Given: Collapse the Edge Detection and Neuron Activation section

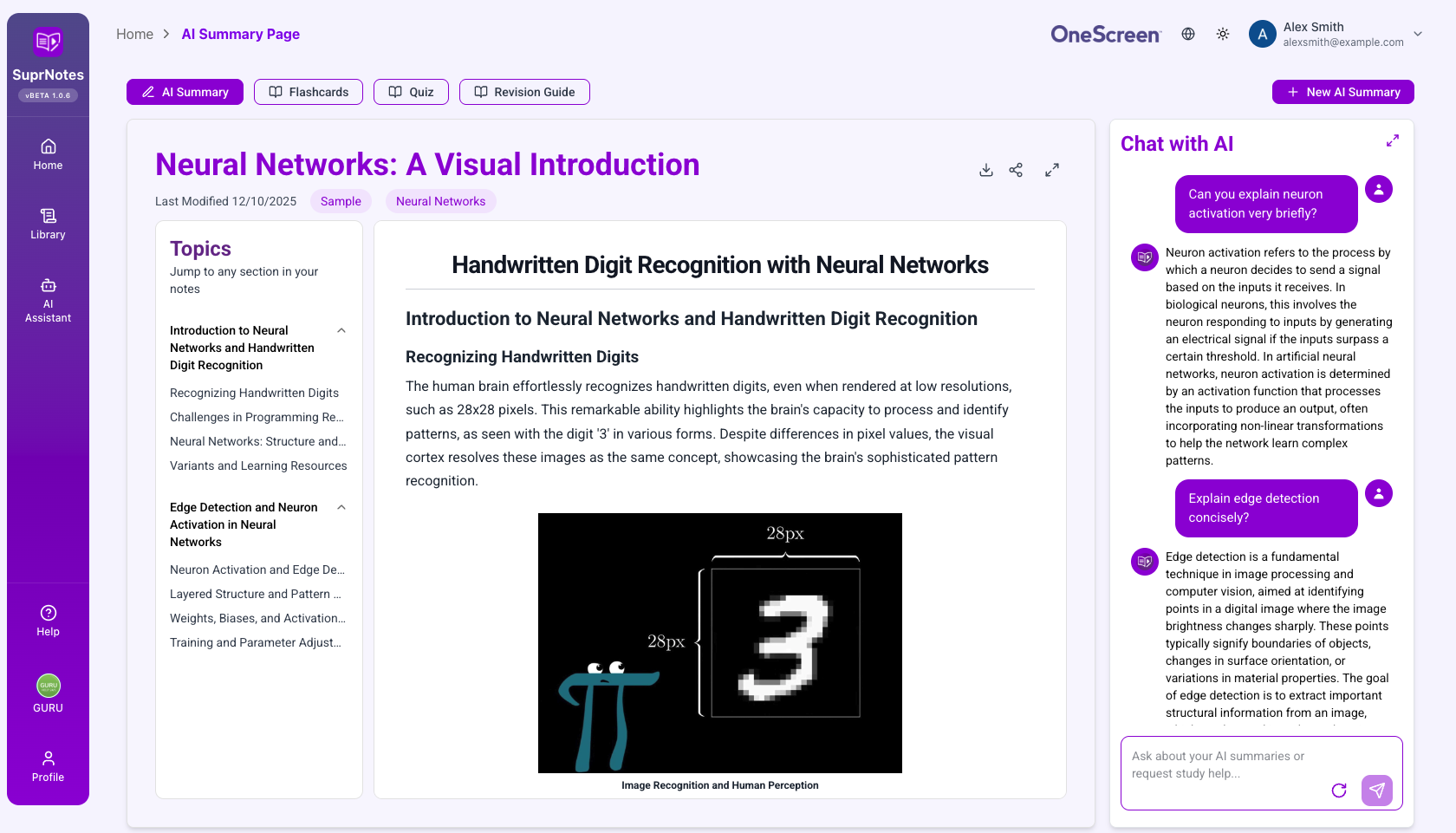Looking at the screenshot, I should pyautogui.click(x=341, y=507).
